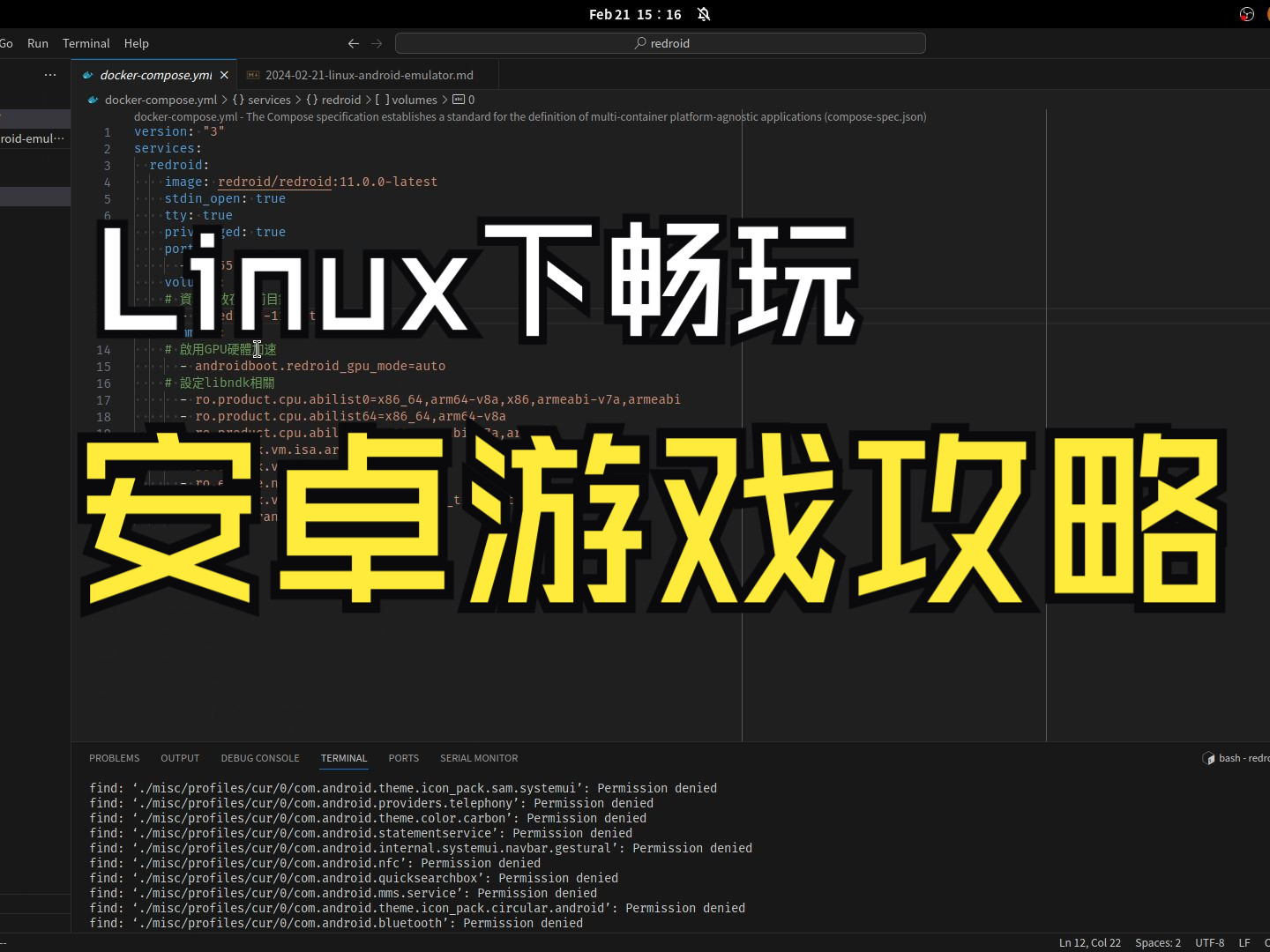
Task: Click terminal line about com.android.quicksearchbox
Action: (354, 878)
